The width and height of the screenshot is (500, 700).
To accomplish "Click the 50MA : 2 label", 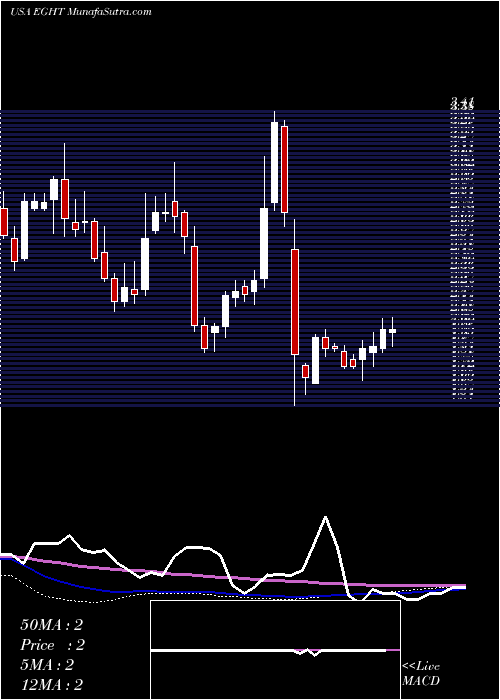I will point(52,625).
